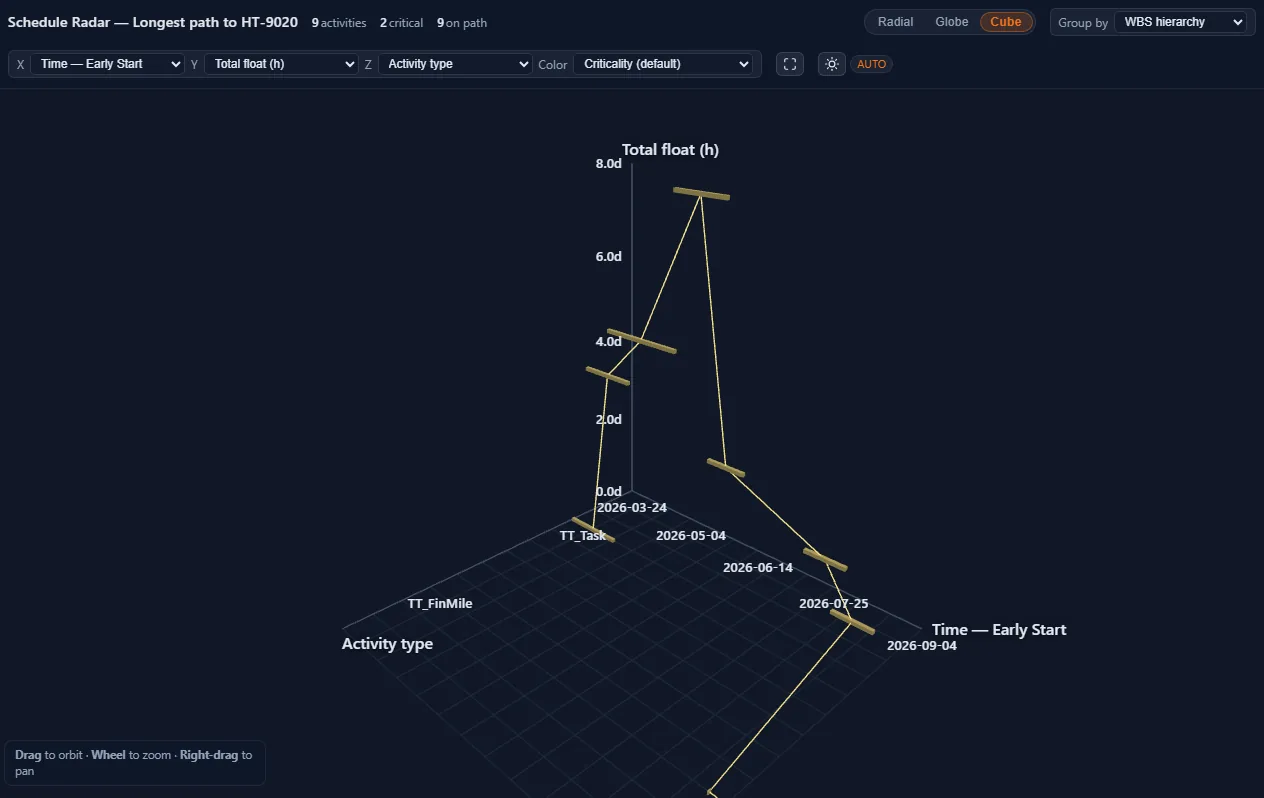Viewport: 1264px width, 798px height.
Task: Click the 2.0d axis tick label
Action: pyautogui.click(x=608, y=420)
